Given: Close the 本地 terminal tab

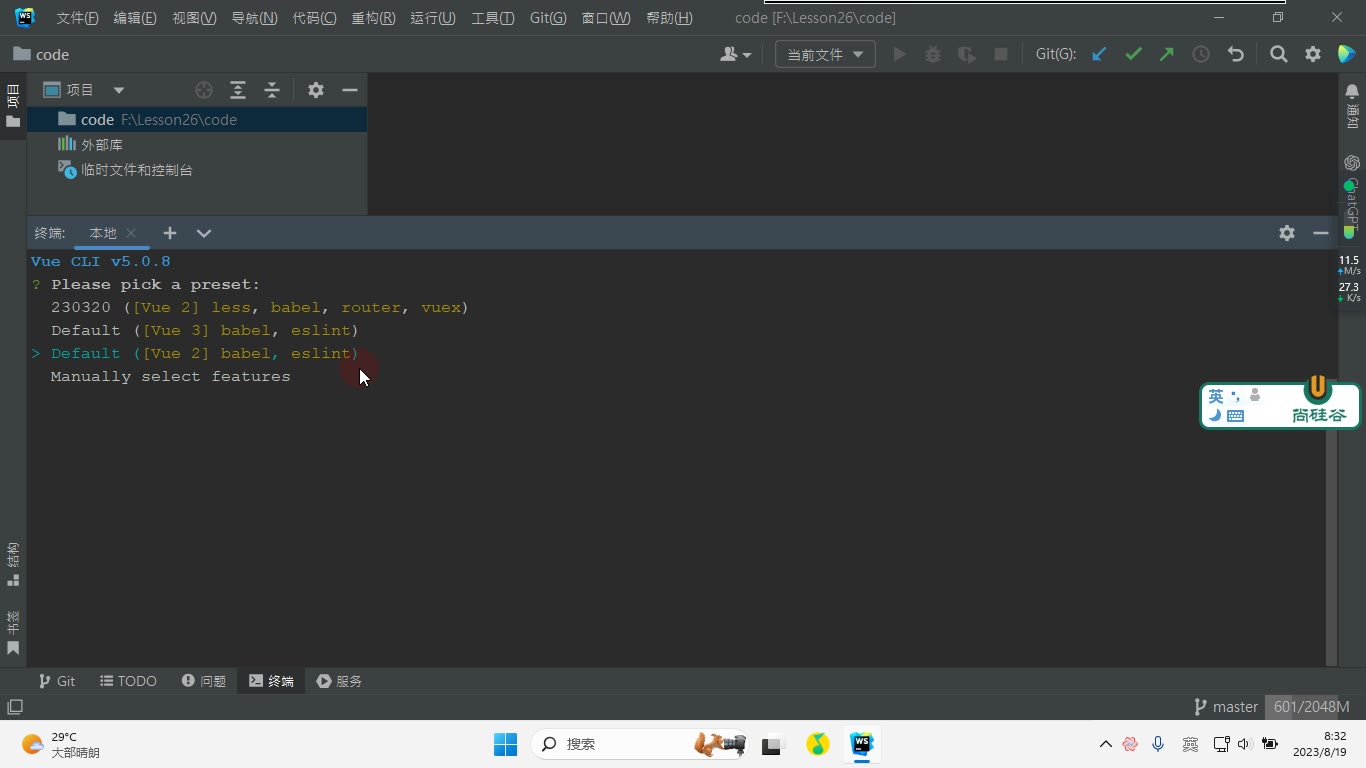Looking at the screenshot, I should [x=131, y=233].
